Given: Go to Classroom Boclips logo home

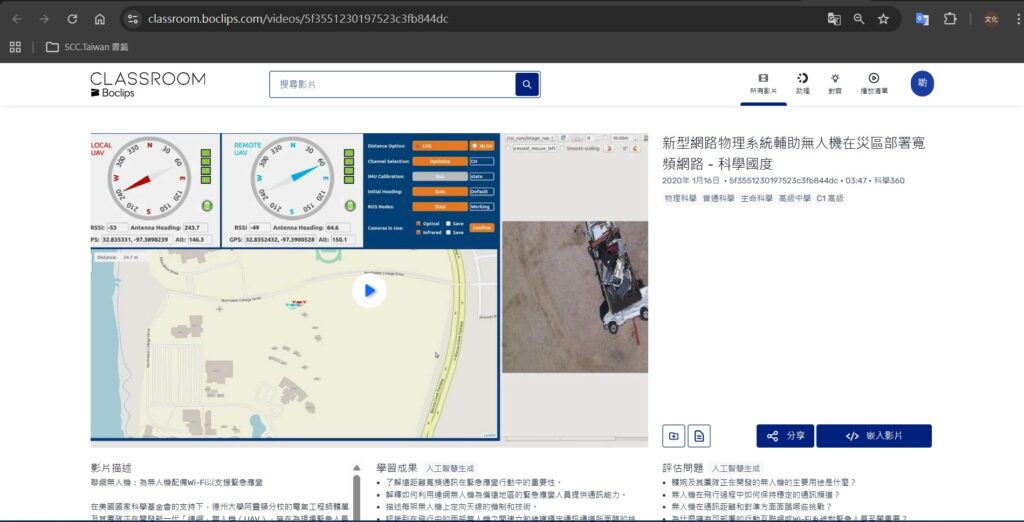Looking at the screenshot, I should click(x=147, y=84).
